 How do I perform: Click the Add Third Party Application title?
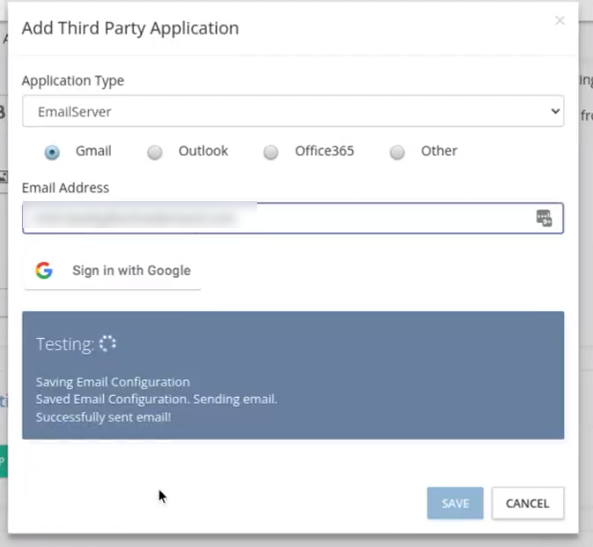pos(130,28)
